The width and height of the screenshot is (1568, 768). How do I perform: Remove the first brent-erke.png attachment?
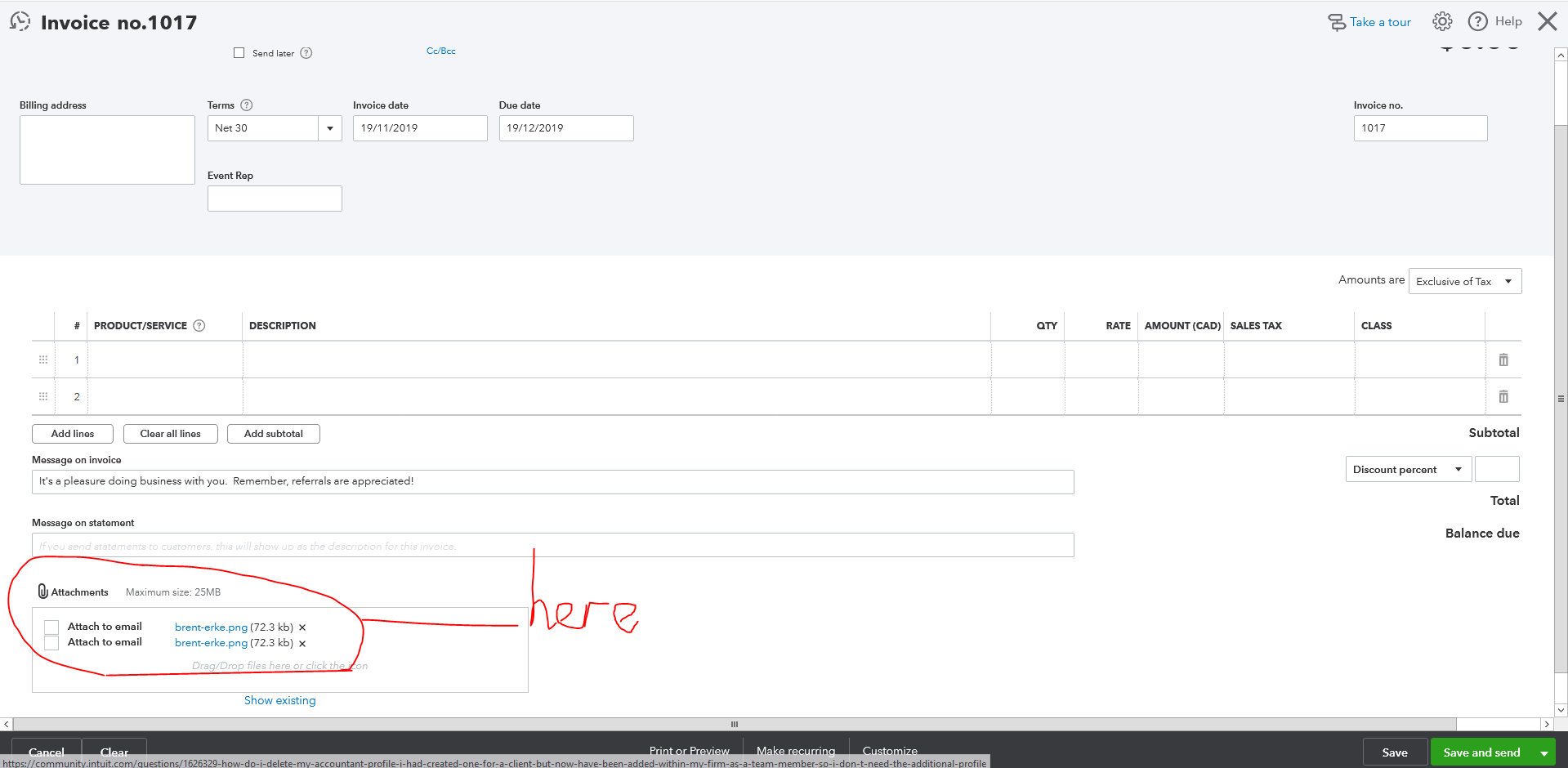pos(302,627)
